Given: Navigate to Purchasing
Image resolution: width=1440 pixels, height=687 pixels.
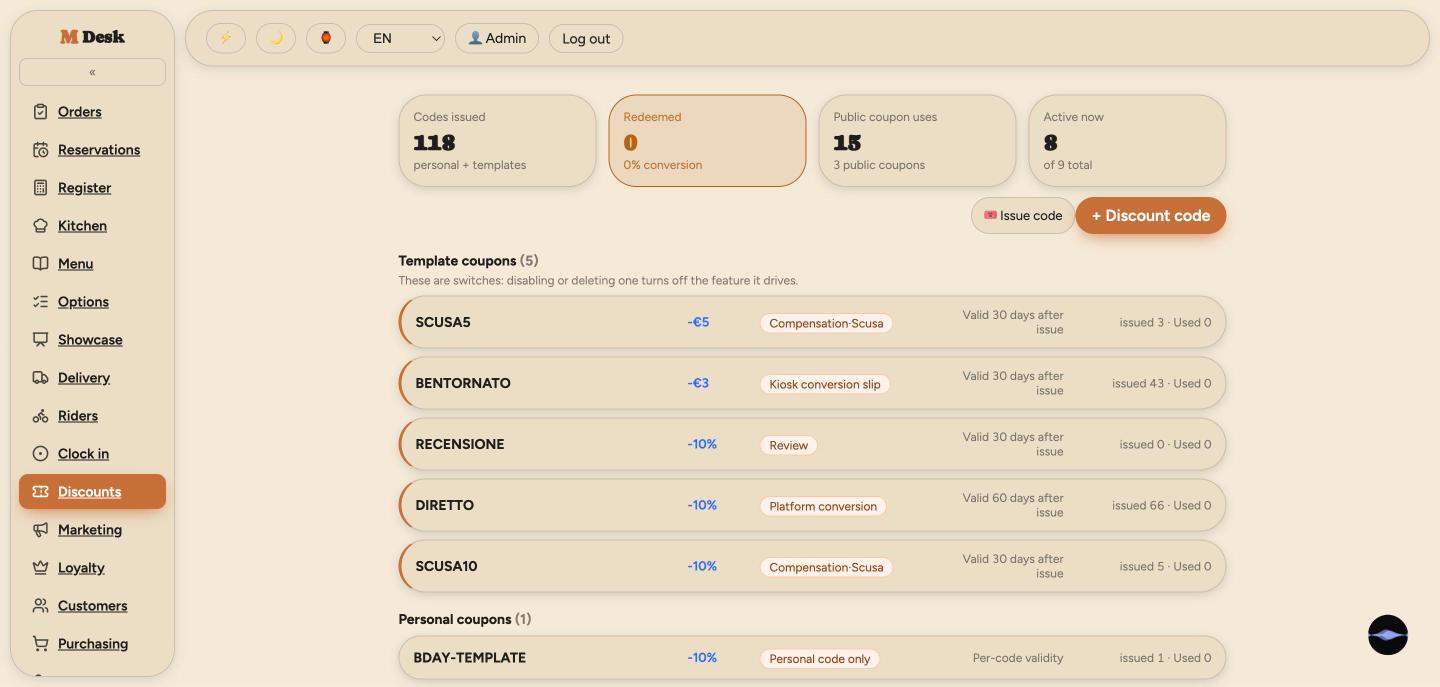Looking at the screenshot, I should tap(93, 644).
